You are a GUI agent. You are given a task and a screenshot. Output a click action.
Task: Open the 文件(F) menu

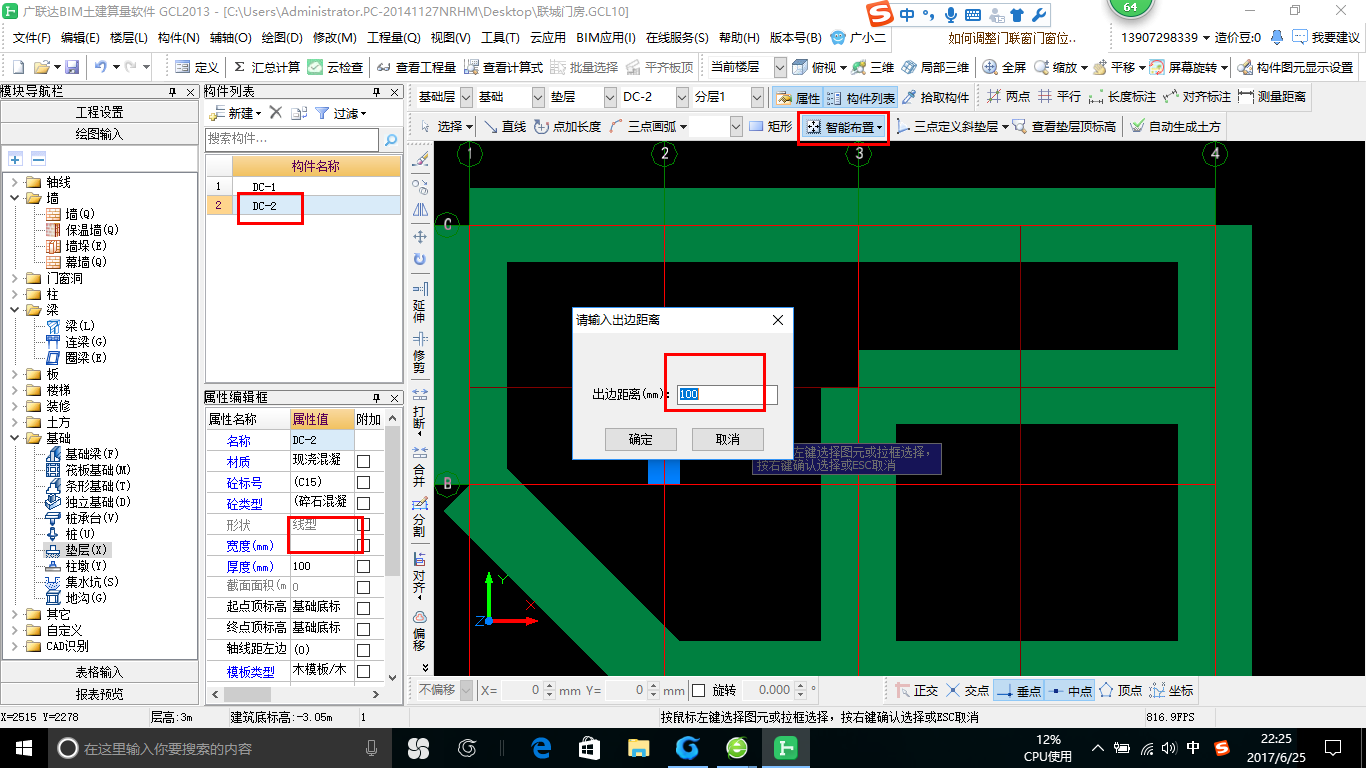point(31,38)
